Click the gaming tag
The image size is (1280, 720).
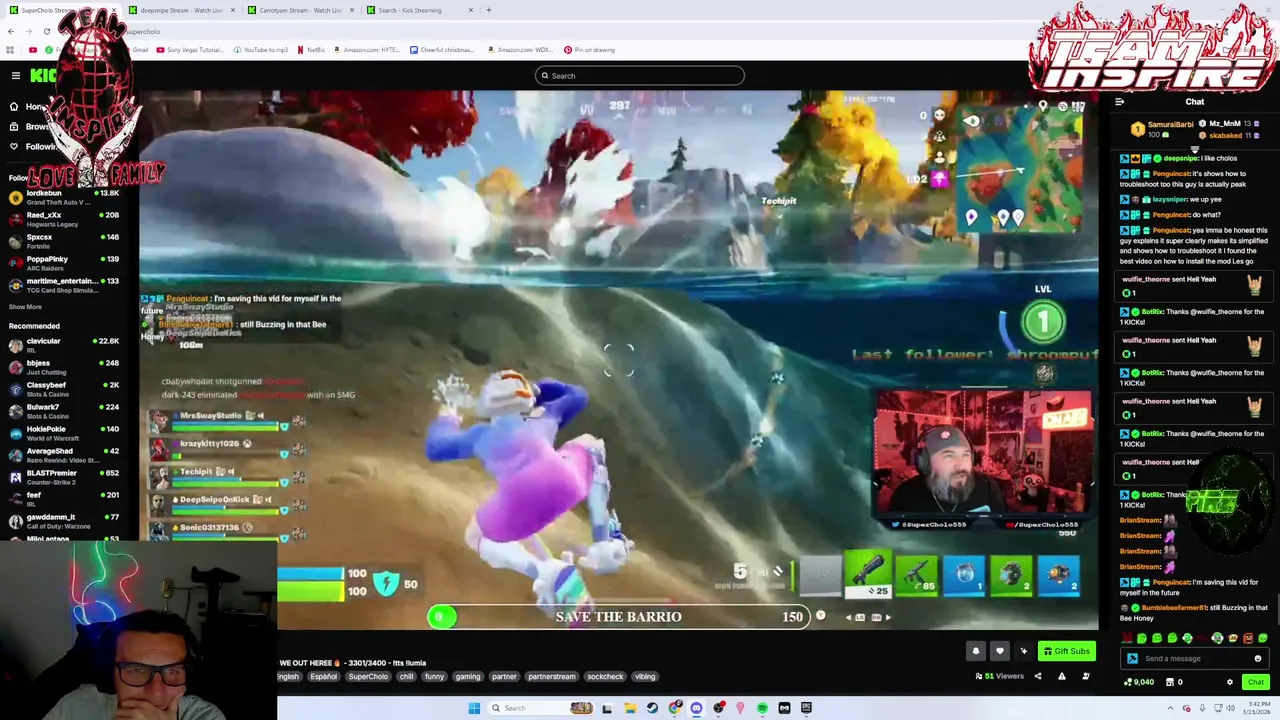pyautogui.click(x=468, y=677)
